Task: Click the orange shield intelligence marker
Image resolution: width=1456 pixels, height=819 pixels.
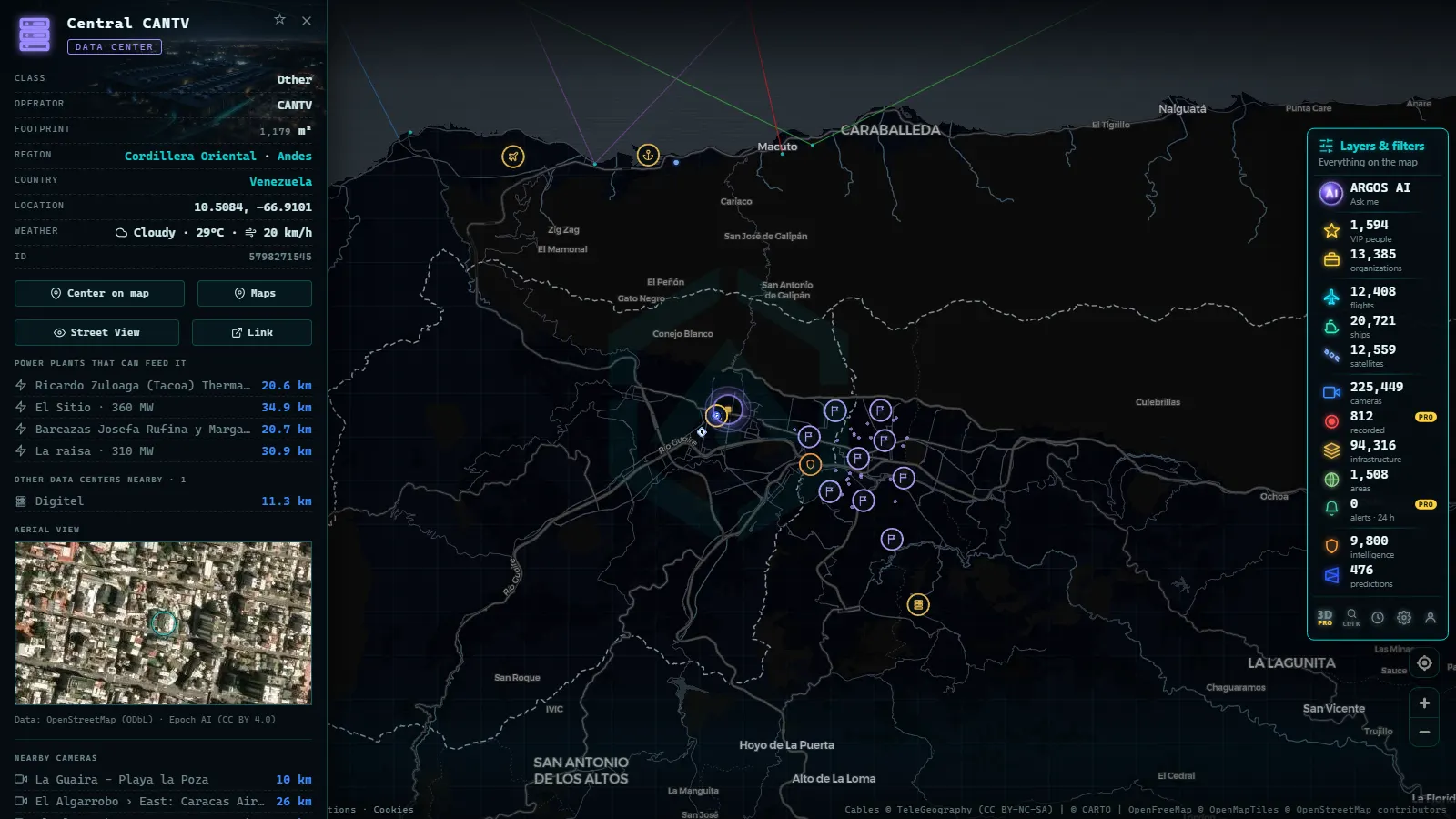Action: coord(810,464)
